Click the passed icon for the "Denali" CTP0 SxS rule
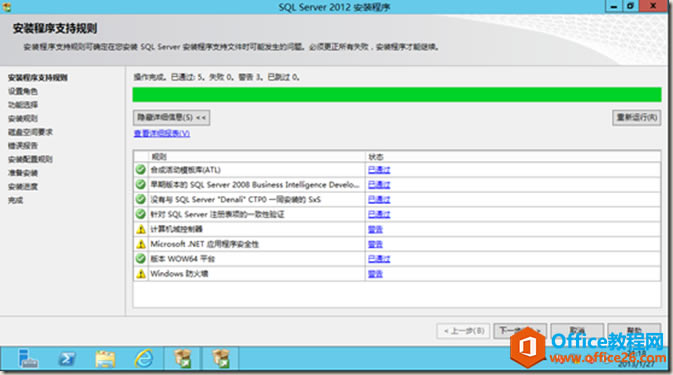The width and height of the screenshot is (673, 375). 141,199
